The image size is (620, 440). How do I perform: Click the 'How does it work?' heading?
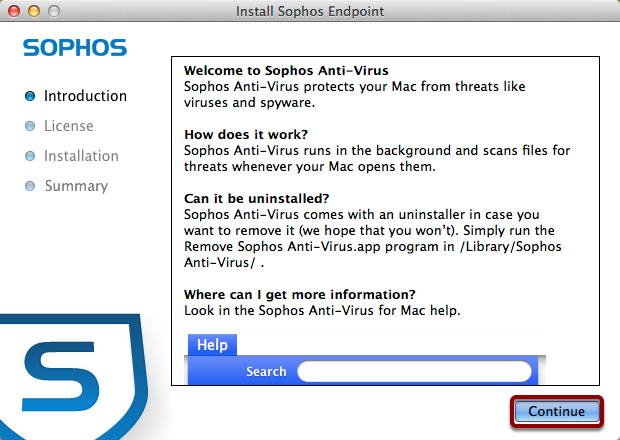pos(246,134)
